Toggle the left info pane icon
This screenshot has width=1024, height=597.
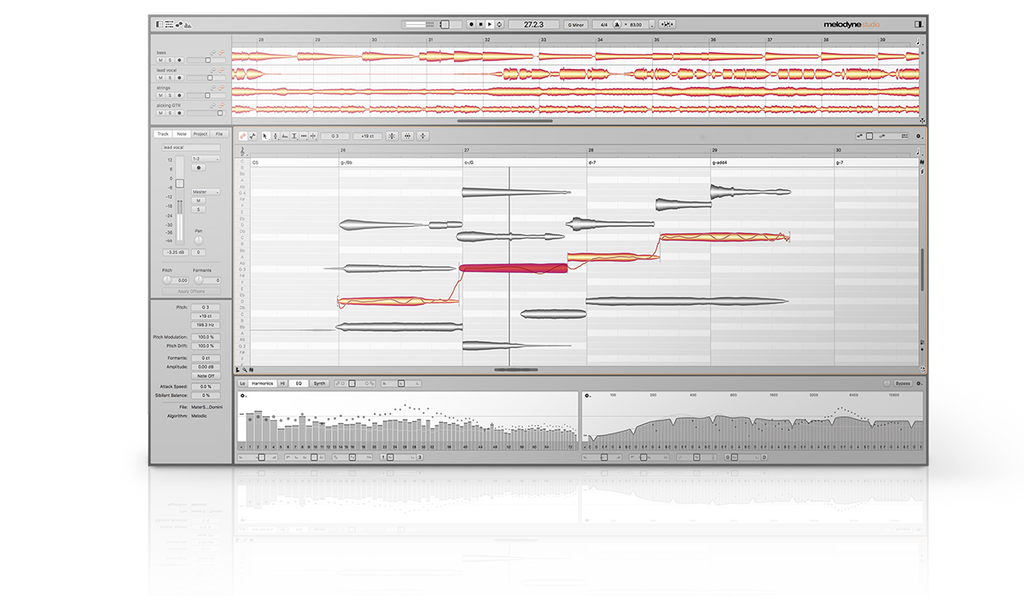coord(159,24)
